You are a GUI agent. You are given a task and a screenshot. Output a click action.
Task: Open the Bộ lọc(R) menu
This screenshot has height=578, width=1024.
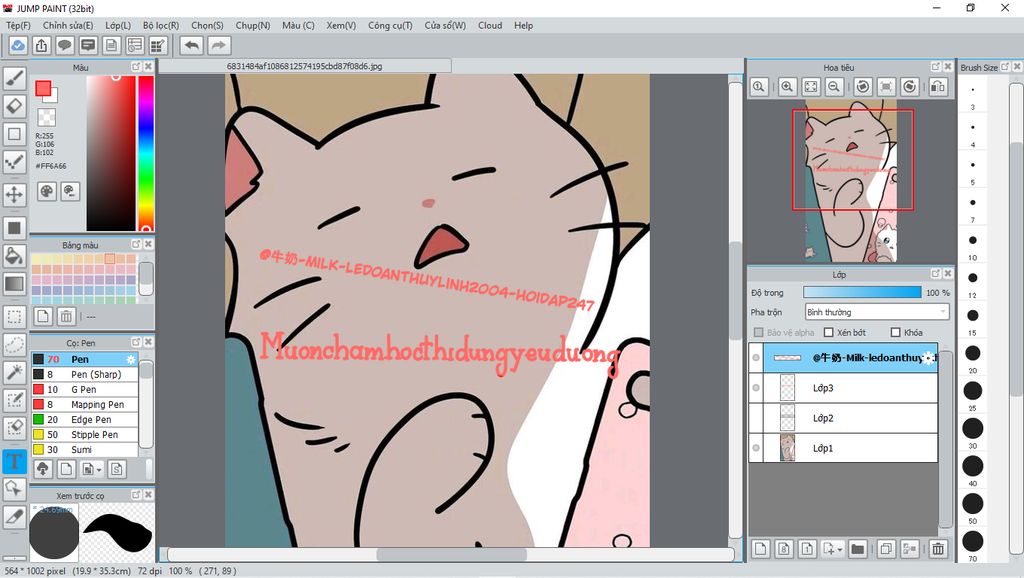161,25
